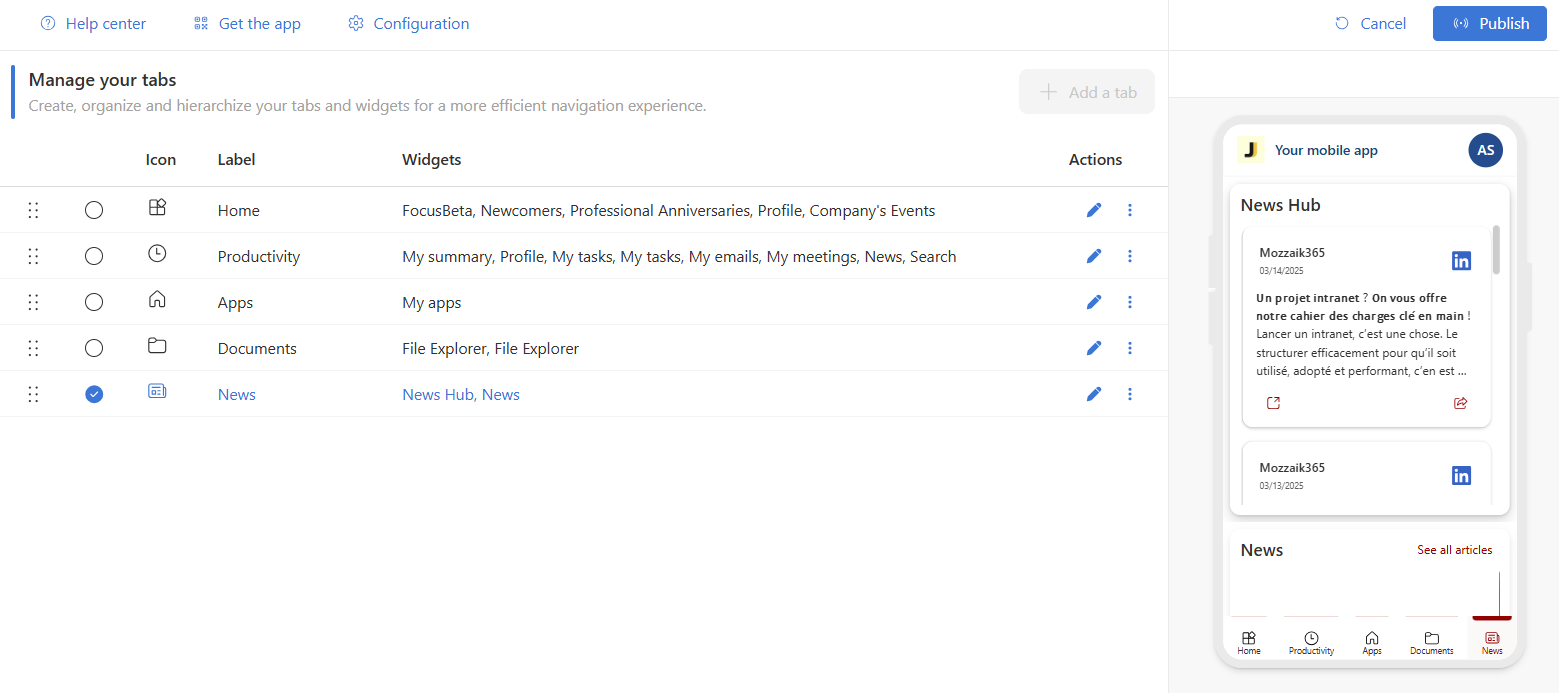
Task: Switch preview to Home tab
Action: click(x=1249, y=642)
